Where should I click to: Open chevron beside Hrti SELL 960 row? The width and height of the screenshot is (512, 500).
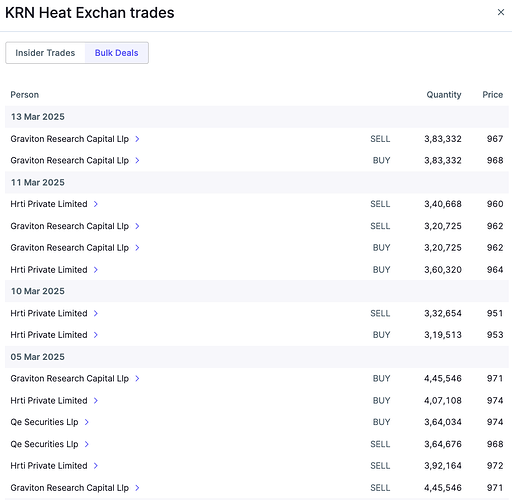[x=96, y=204]
